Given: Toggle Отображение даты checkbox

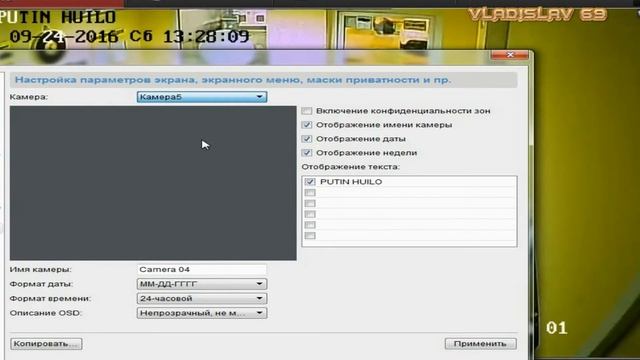Looking at the screenshot, I should pyautogui.click(x=307, y=139).
